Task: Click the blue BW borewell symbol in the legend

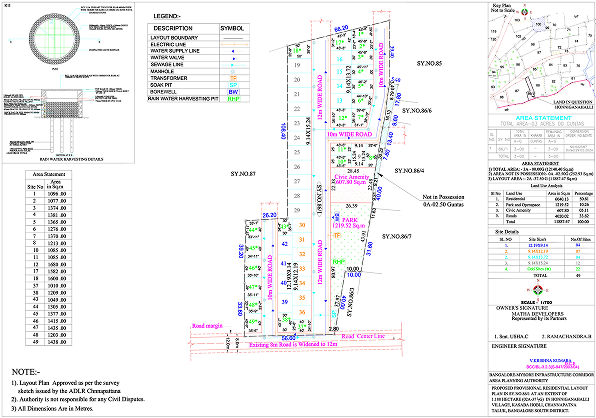Action: point(233,92)
